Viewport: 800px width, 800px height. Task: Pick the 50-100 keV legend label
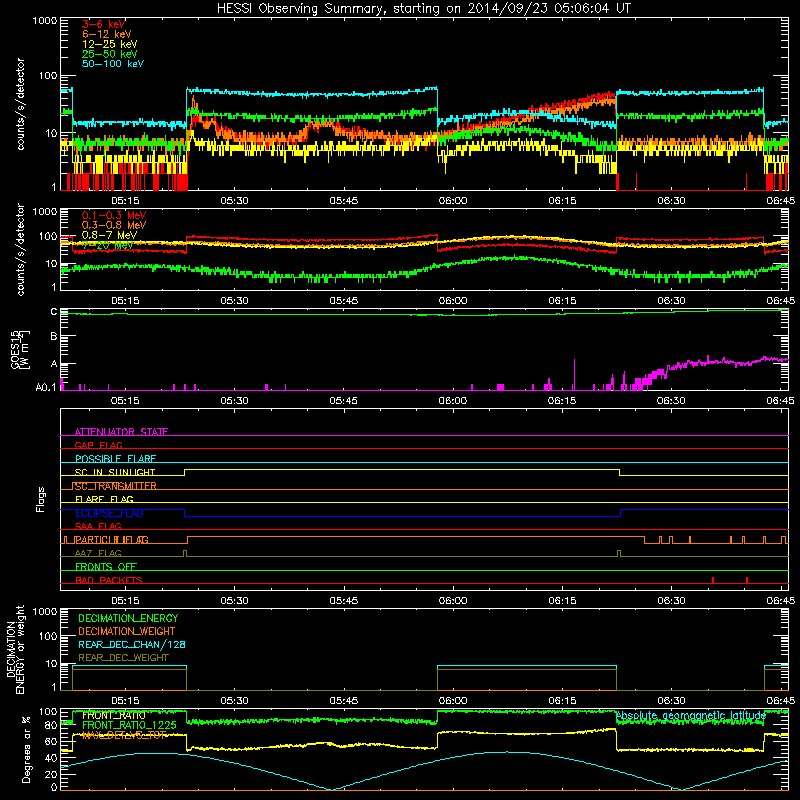(x=113, y=64)
